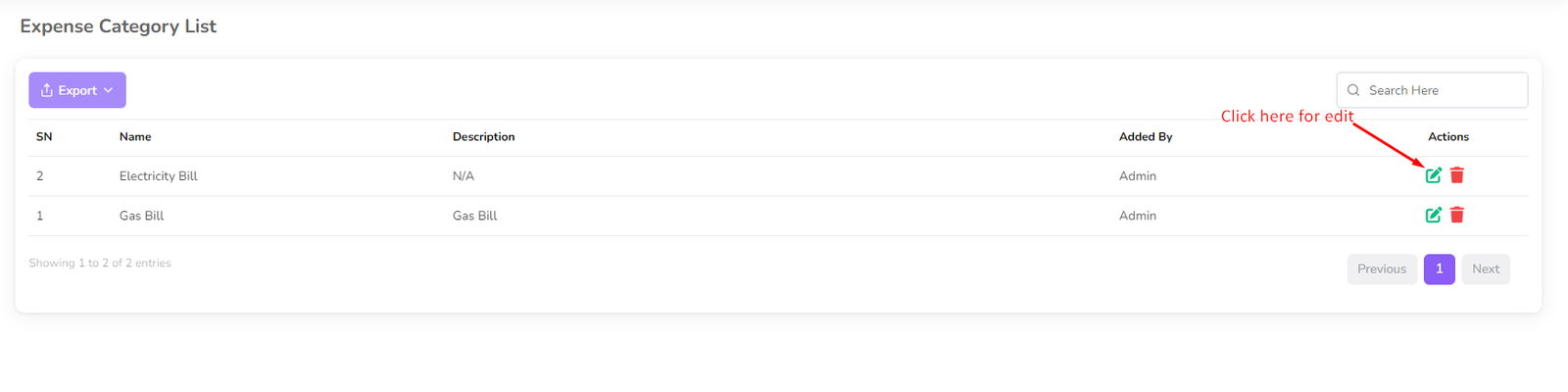Sort table by SN column
The width and height of the screenshot is (1568, 392).
click(x=44, y=137)
